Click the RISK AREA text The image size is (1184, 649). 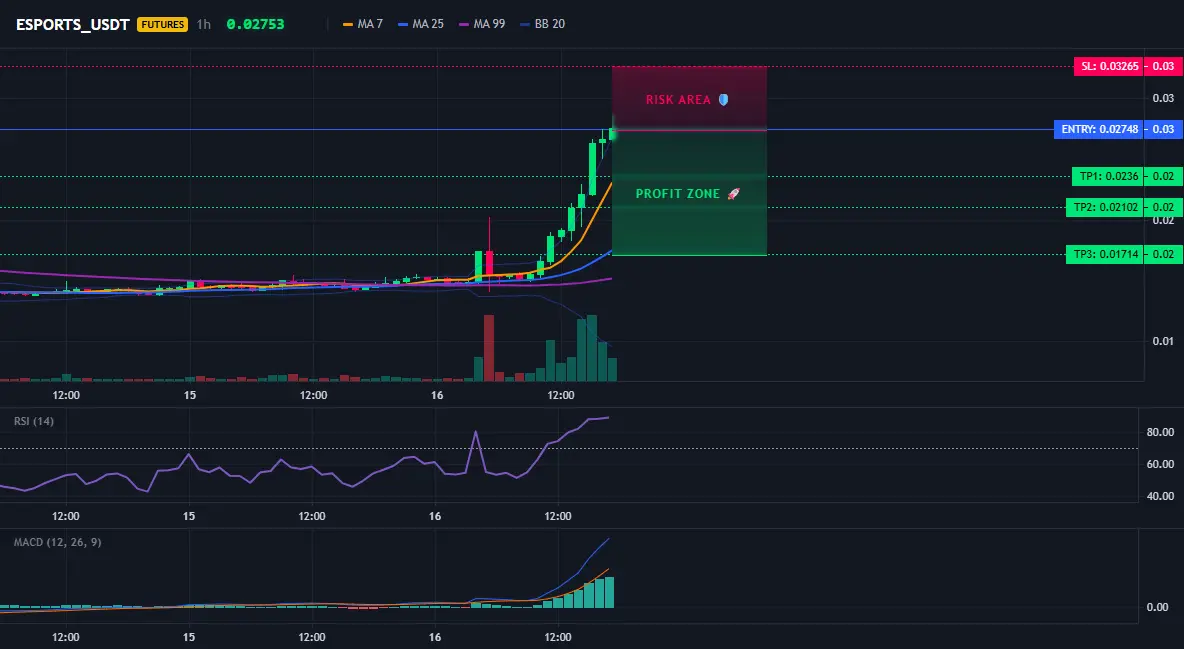coord(678,100)
